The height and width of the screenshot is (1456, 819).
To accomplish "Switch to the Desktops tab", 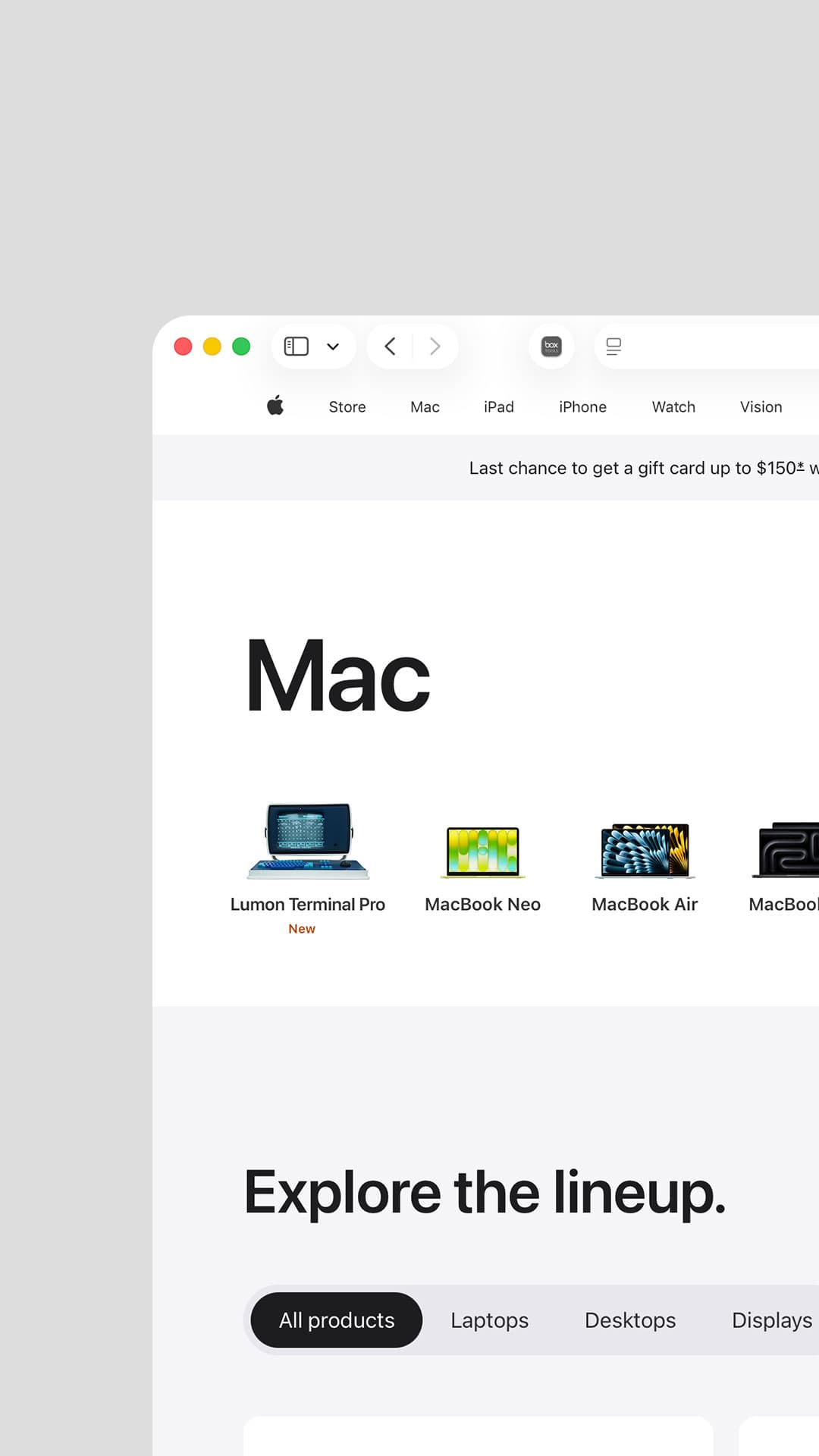I will tap(630, 1320).
